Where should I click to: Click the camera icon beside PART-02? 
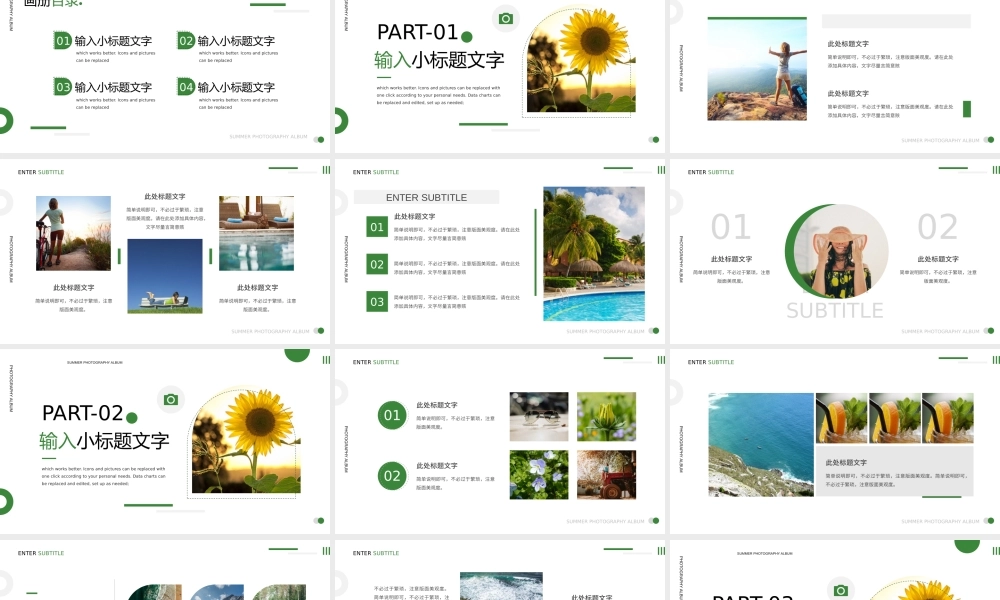(x=170, y=399)
